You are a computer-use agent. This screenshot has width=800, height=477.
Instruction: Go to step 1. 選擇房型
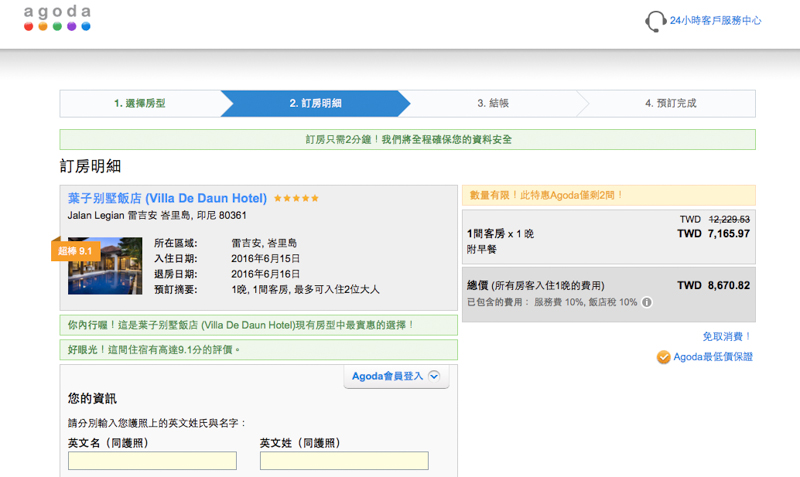[140, 104]
